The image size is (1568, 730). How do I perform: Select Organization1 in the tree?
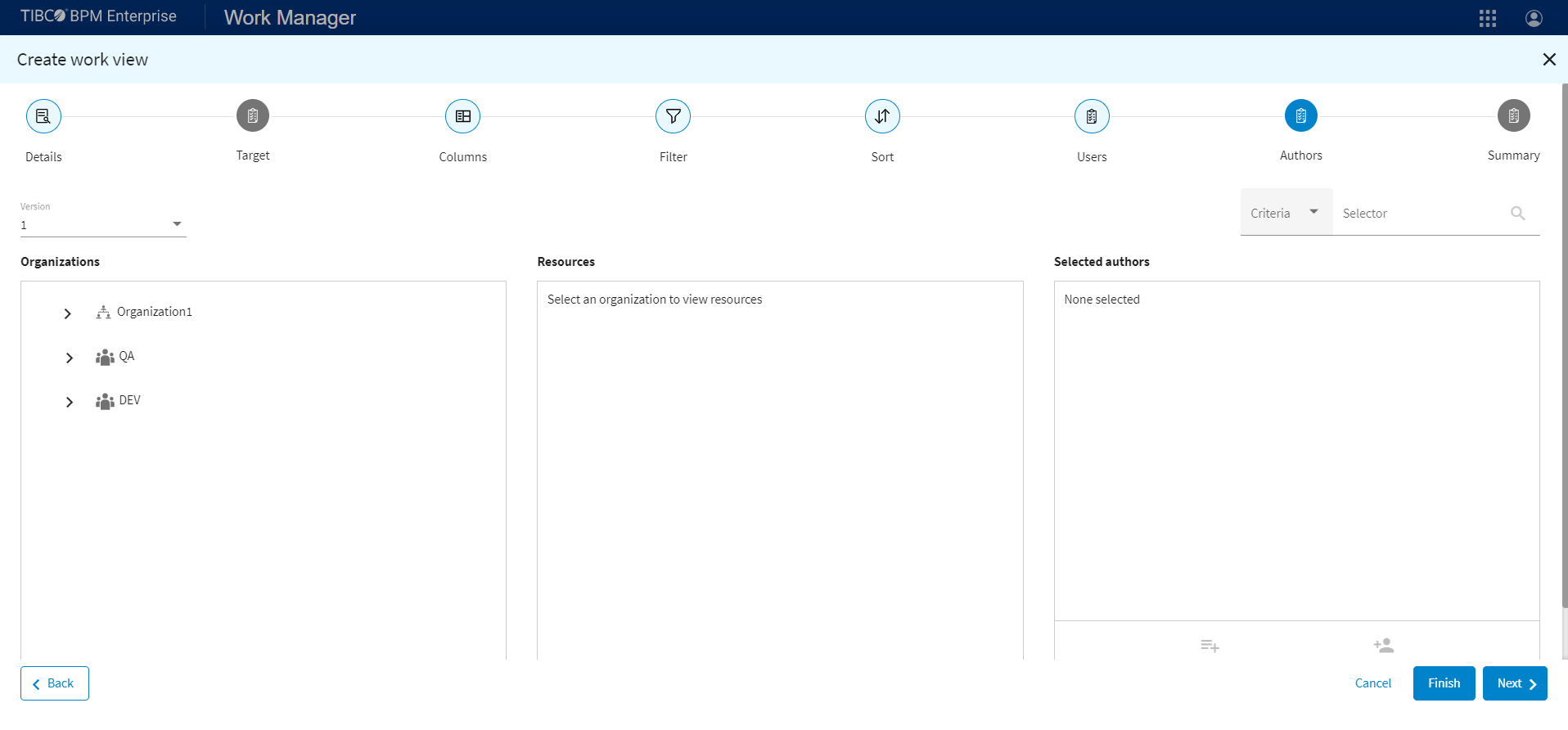click(x=155, y=312)
